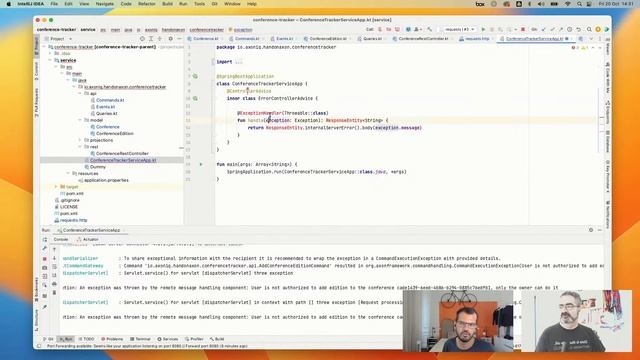Open the TODO tool window button

point(86,339)
